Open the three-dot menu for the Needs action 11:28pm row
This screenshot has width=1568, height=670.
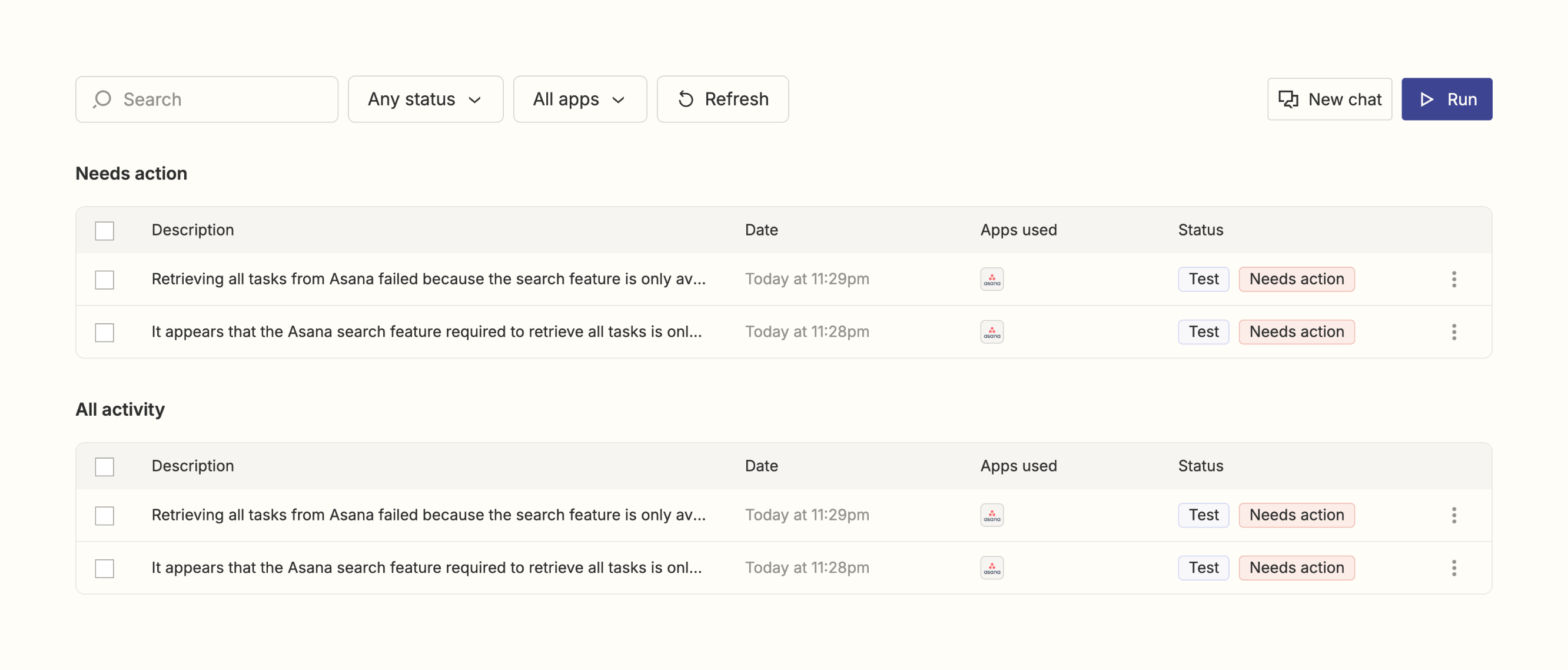click(x=1454, y=332)
